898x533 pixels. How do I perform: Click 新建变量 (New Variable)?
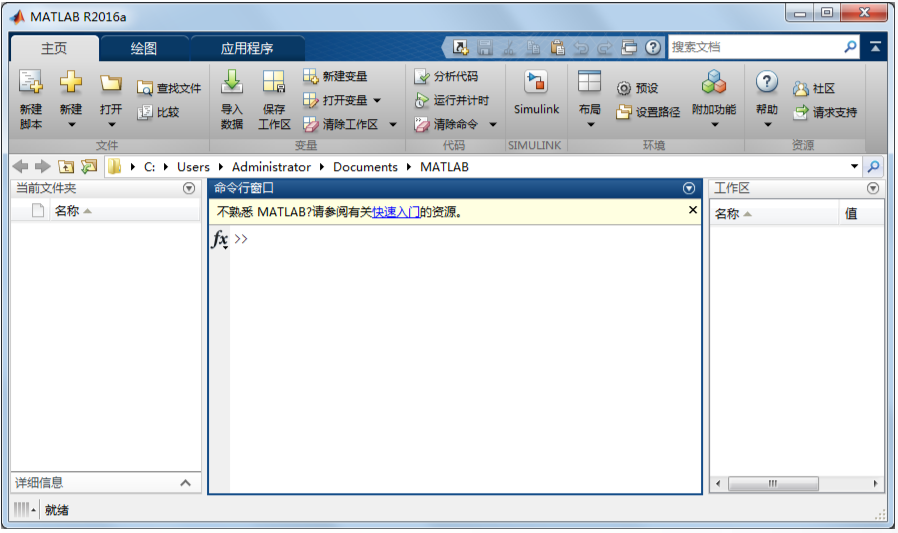tap(335, 76)
